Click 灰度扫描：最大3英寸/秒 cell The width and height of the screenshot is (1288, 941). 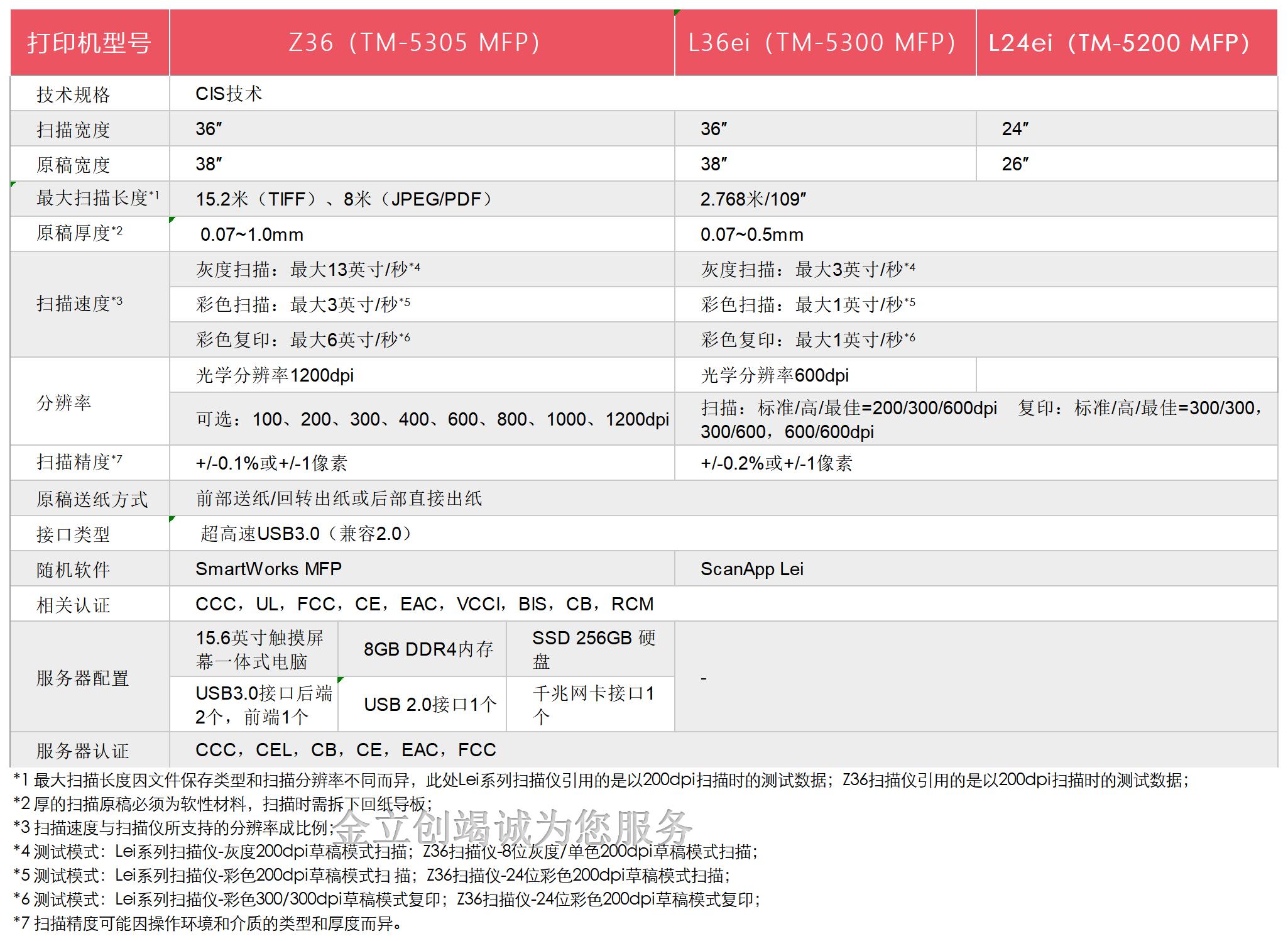976,270
